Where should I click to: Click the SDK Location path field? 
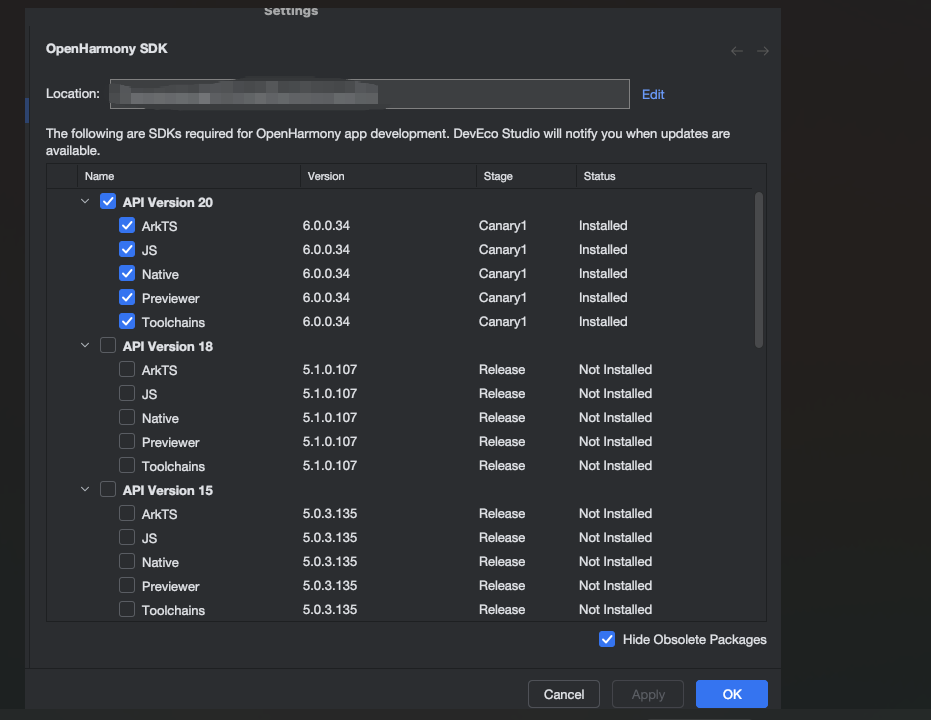click(369, 94)
